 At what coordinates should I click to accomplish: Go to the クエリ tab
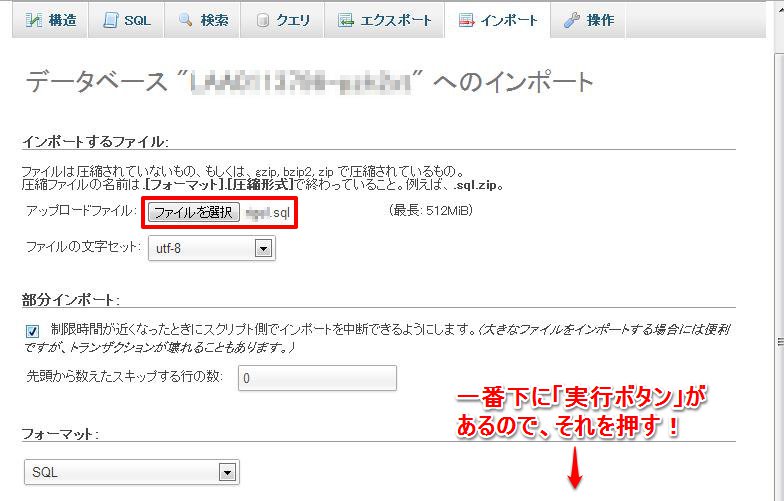click(x=282, y=20)
